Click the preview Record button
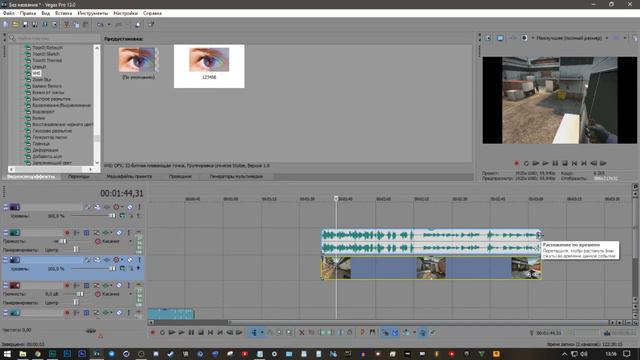640x360 pixels. (x=517, y=163)
